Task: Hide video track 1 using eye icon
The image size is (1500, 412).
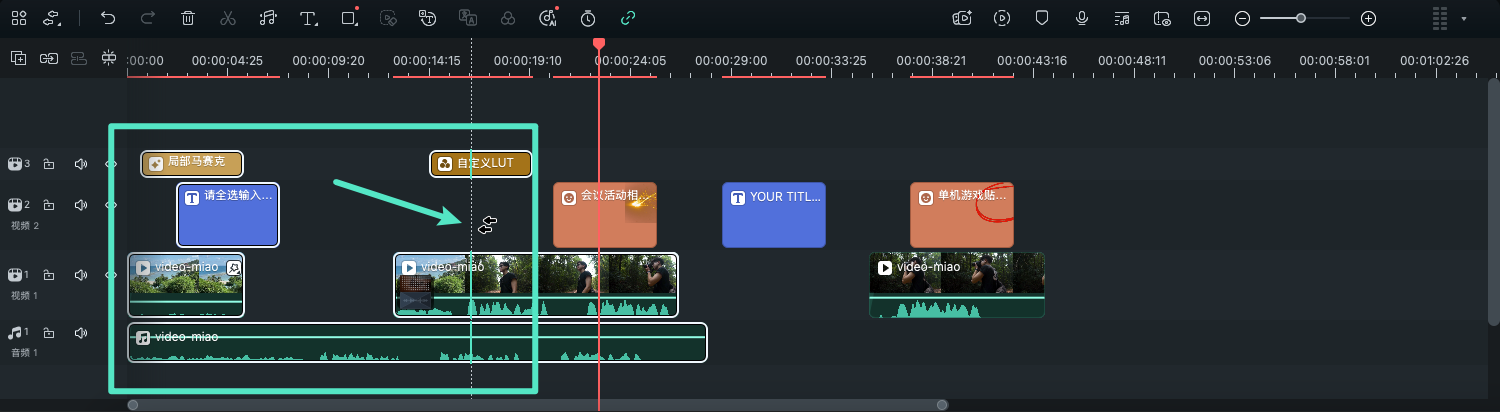Action: pyautogui.click(x=111, y=274)
